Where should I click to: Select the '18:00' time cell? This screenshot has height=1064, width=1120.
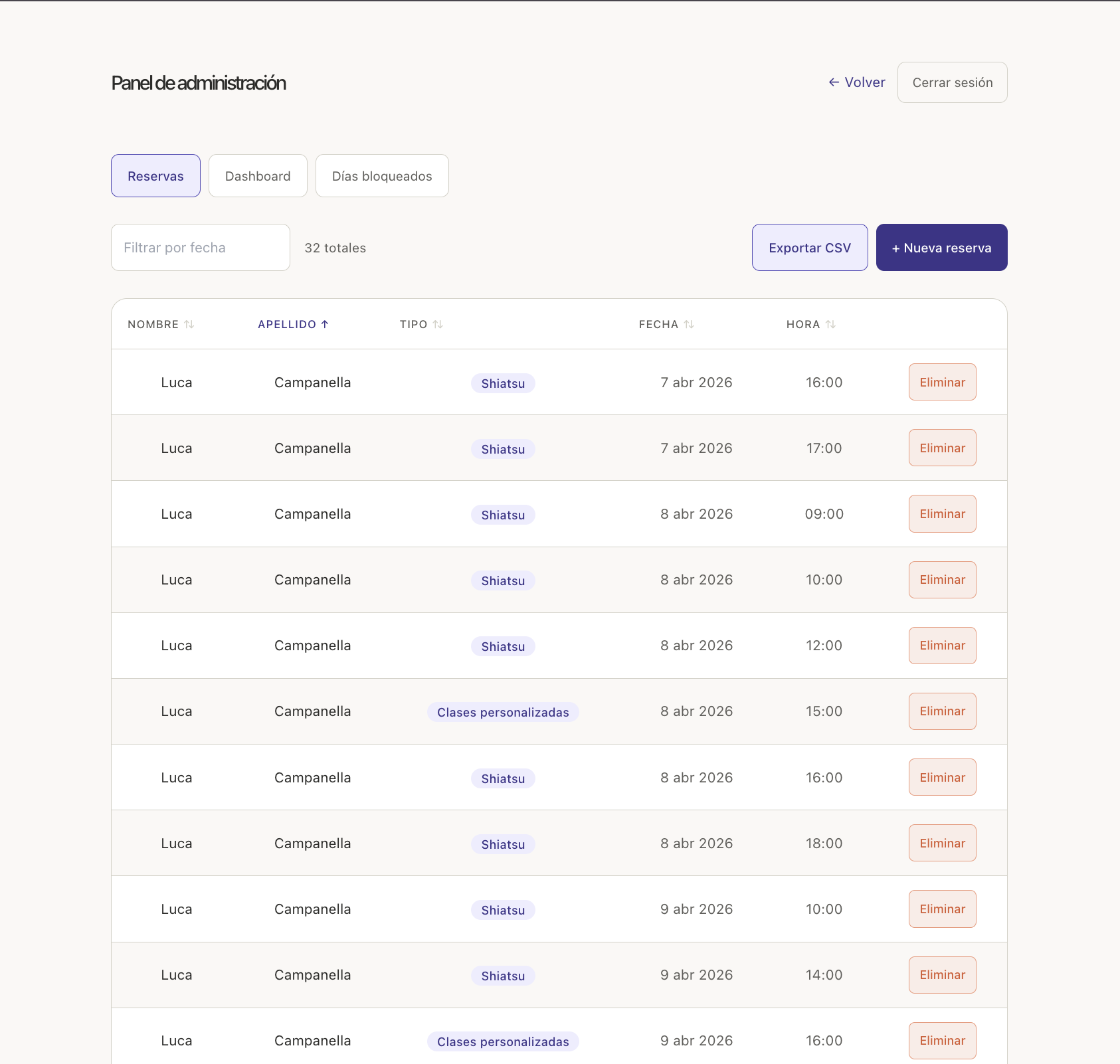(824, 843)
